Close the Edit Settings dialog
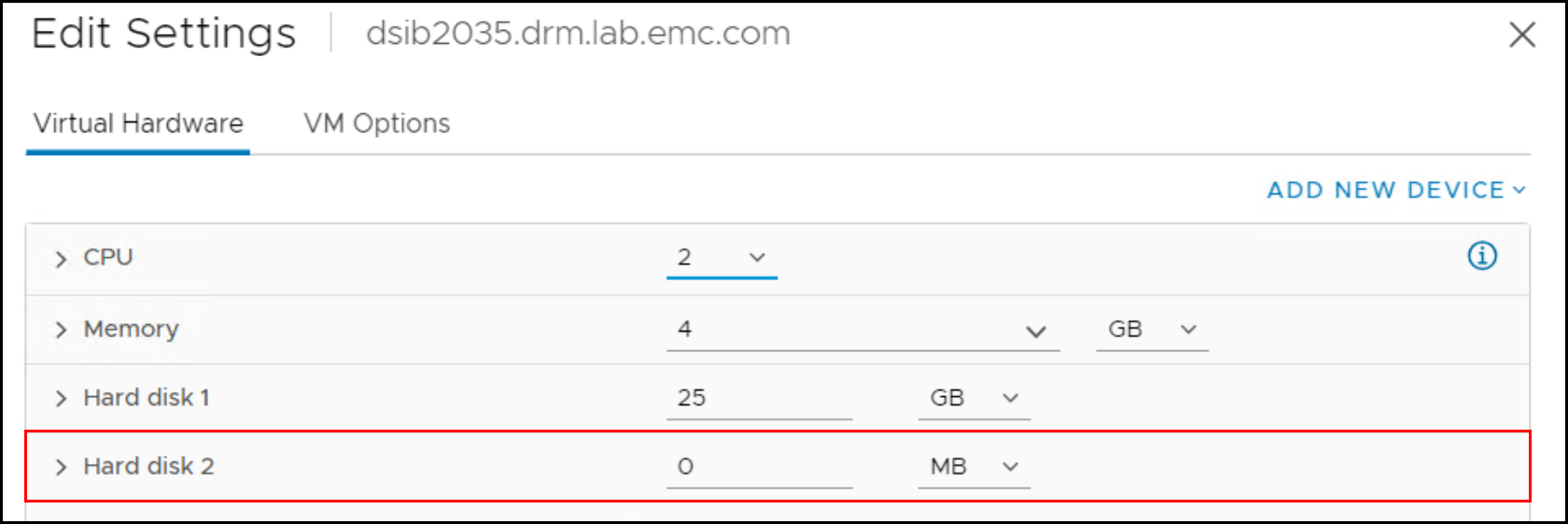This screenshot has width=1568, height=524. pos(1521,35)
